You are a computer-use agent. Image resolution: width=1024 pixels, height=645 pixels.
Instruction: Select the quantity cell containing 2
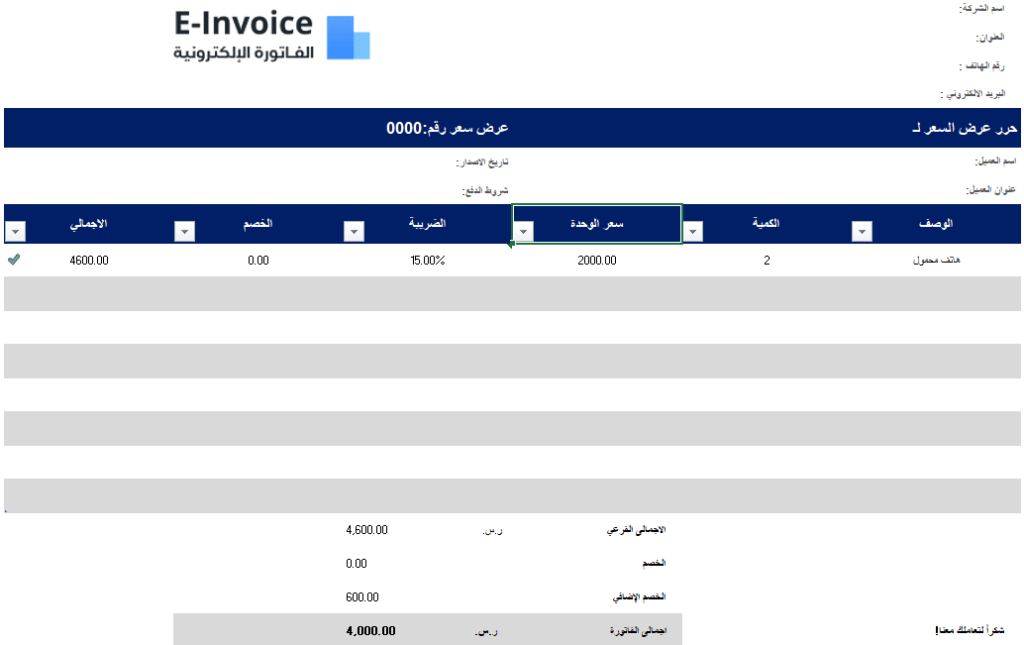[766, 260]
